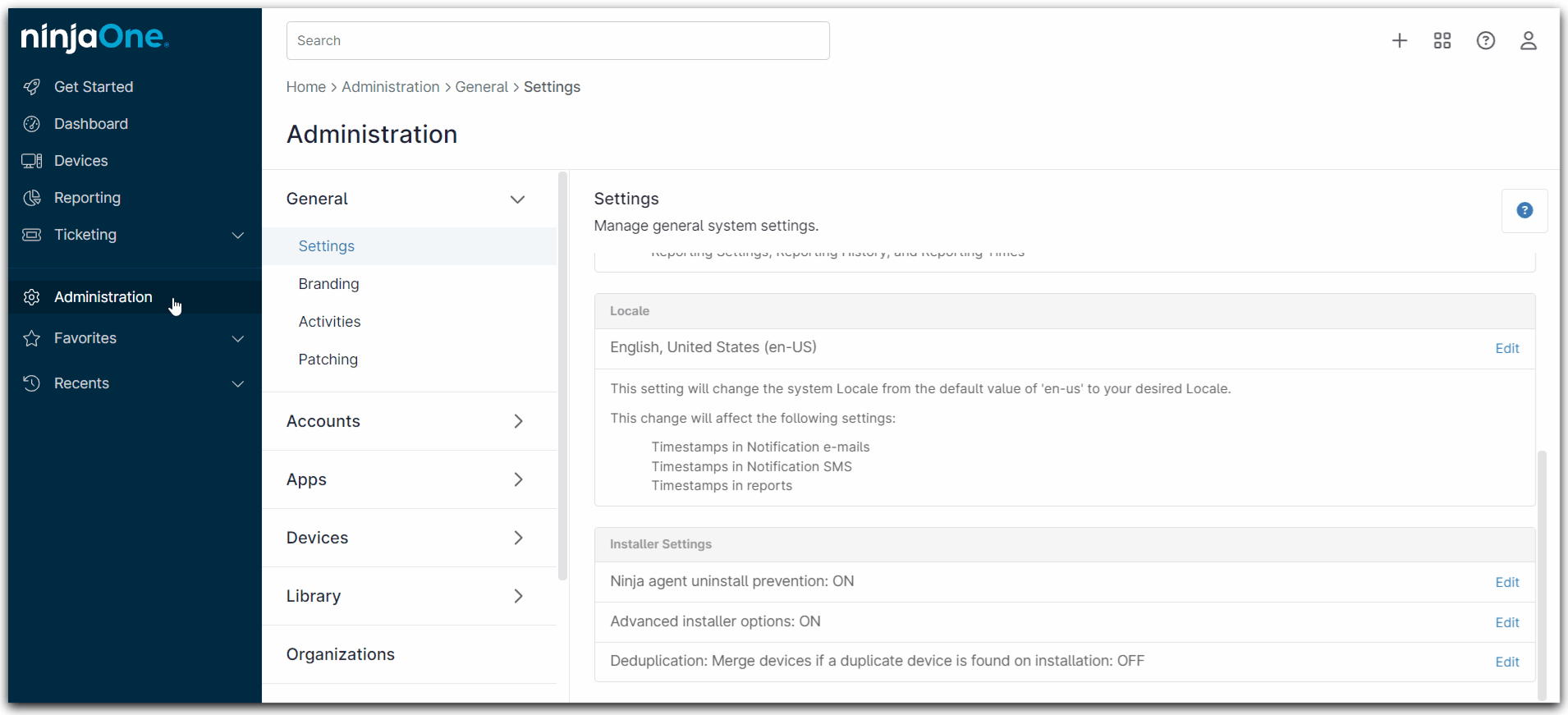Expand the Accounts section
Screen dimensions: 1568x715
click(x=517, y=421)
